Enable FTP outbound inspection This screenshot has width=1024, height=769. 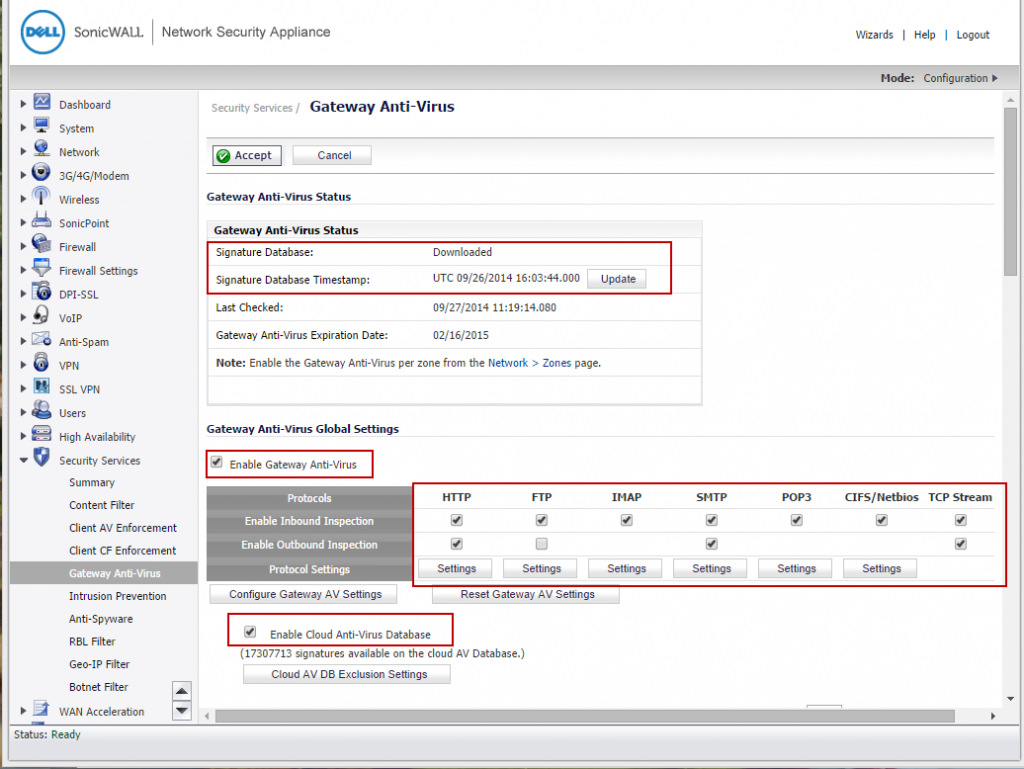[x=541, y=544]
